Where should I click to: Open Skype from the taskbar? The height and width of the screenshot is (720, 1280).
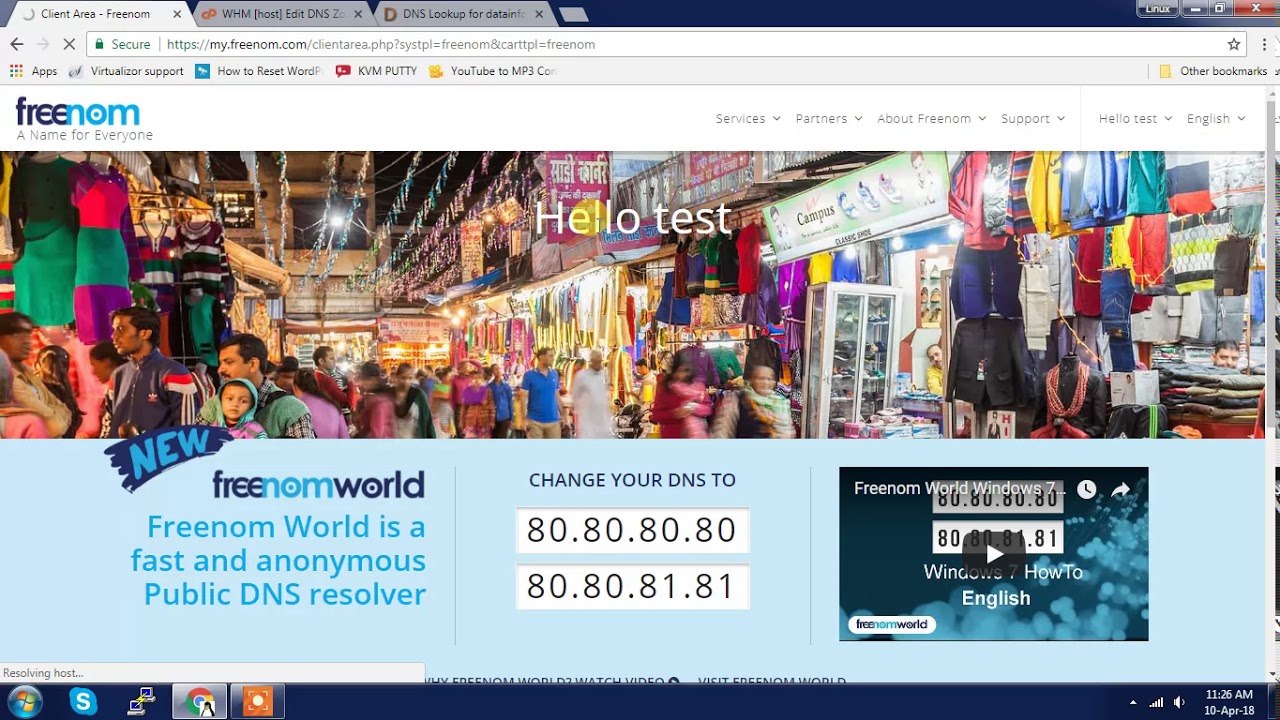(83, 702)
